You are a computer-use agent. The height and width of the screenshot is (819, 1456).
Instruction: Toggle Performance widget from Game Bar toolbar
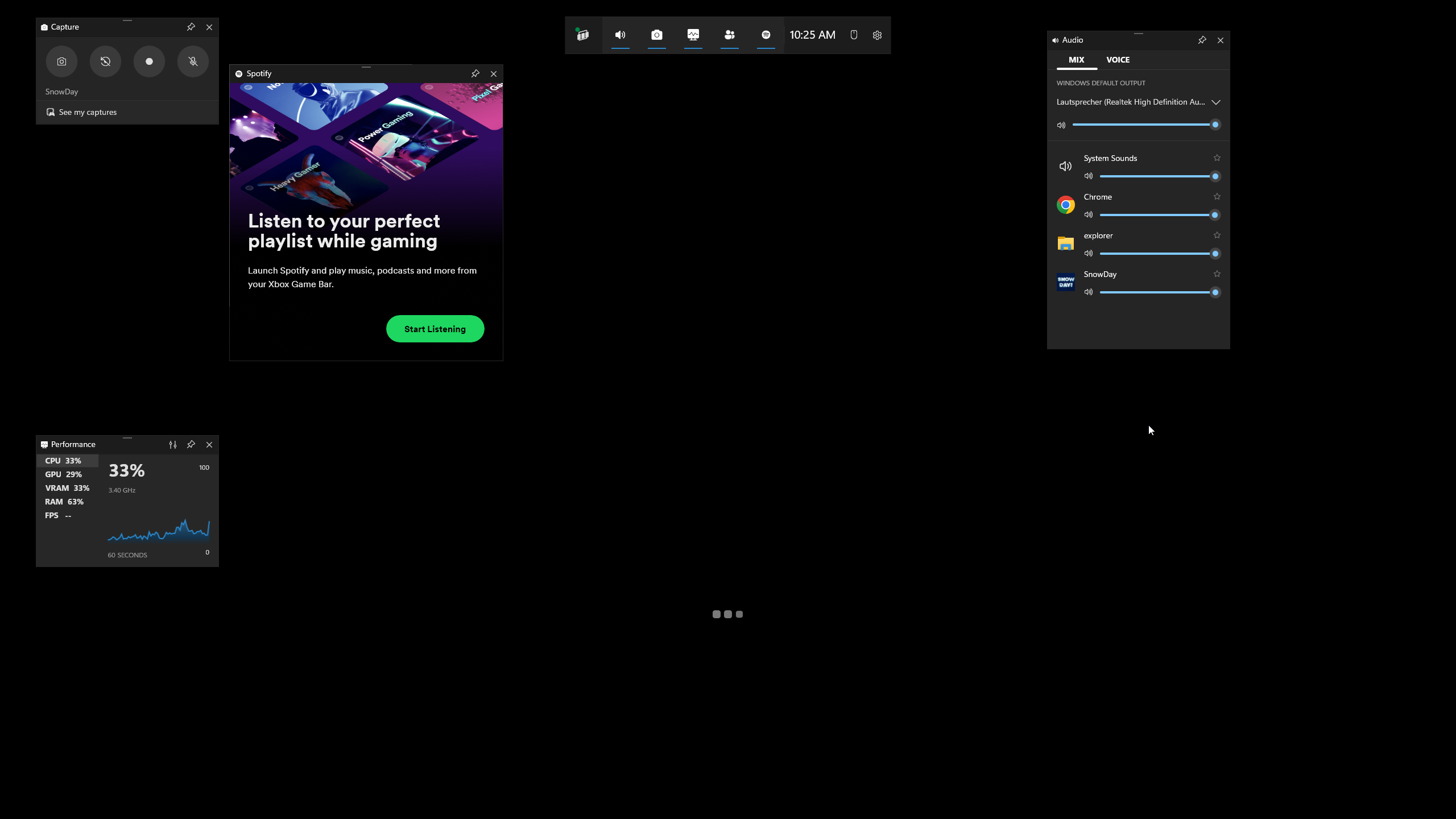click(693, 35)
